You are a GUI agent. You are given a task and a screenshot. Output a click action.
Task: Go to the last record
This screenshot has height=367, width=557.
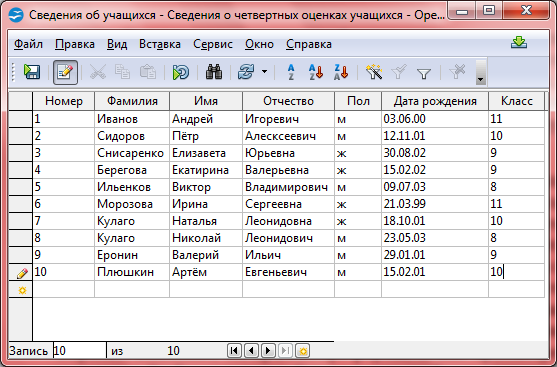point(285,351)
